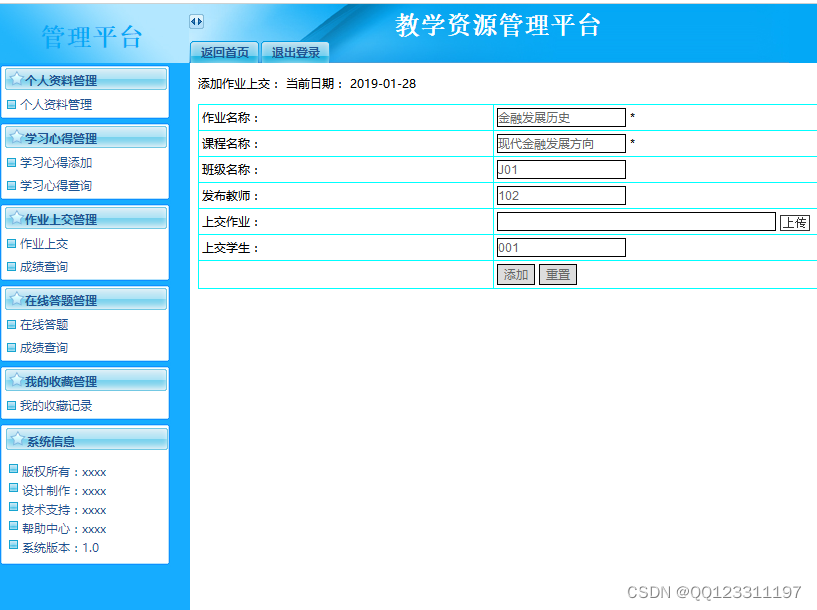This screenshot has height=610, width=817.
Task: Open 我的收藏记录 in the sidebar
Action: (x=56, y=405)
